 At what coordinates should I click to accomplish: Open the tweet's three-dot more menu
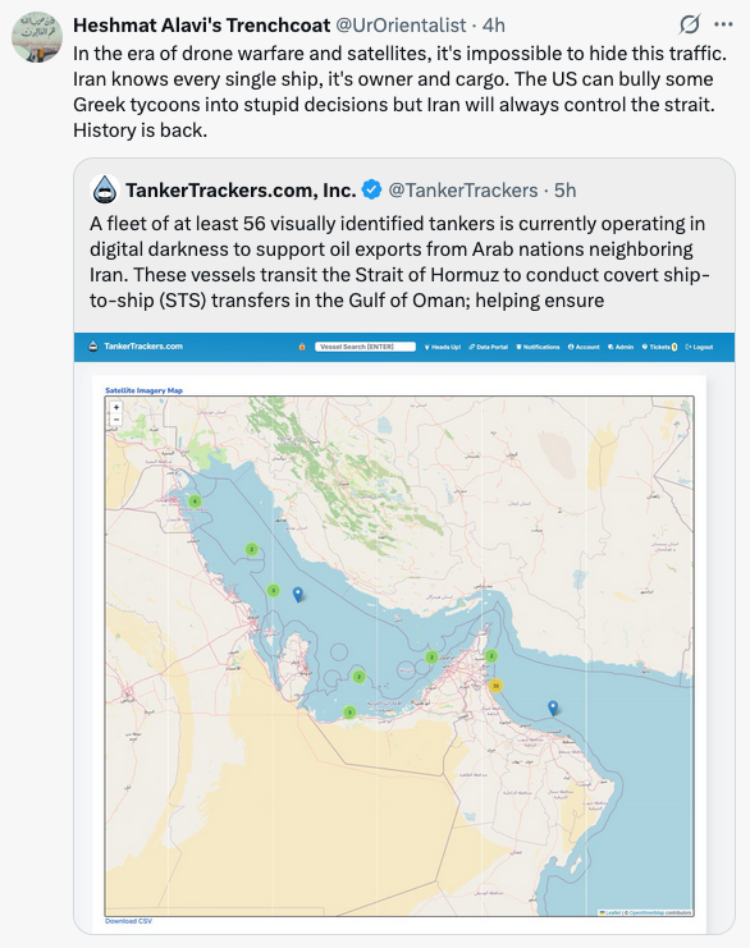(723, 25)
